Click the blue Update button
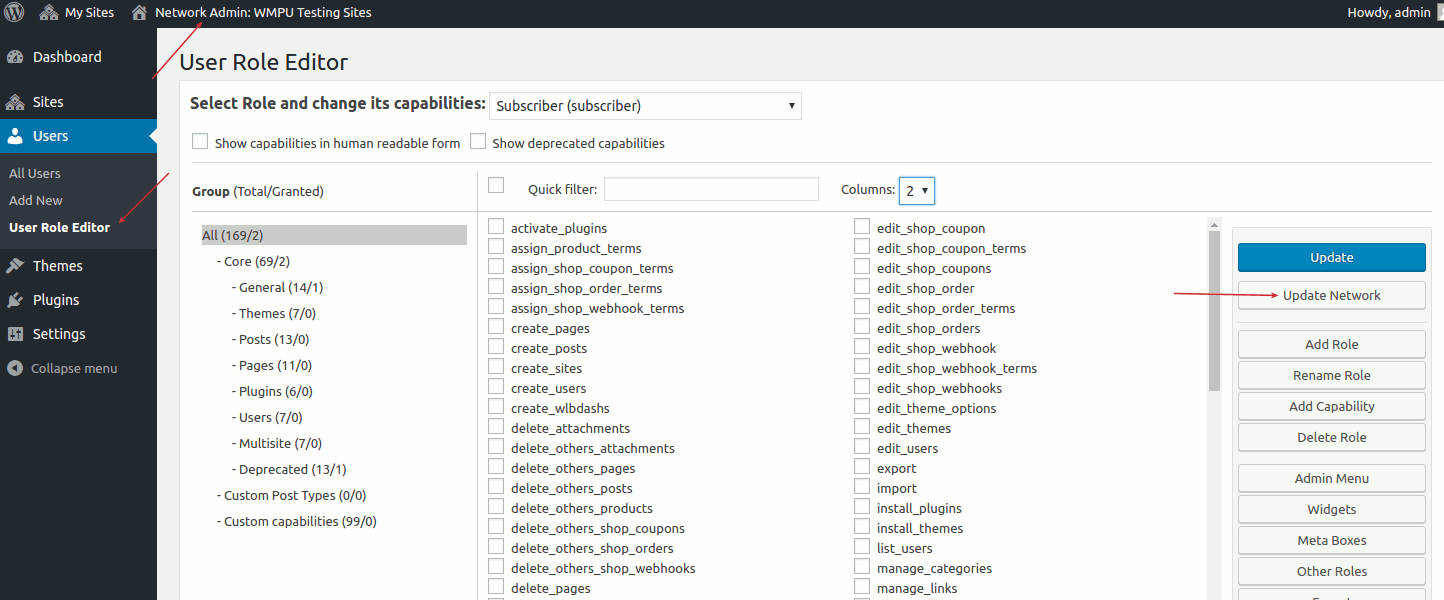The height and width of the screenshot is (600, 1444). [x=1331, y=257]
